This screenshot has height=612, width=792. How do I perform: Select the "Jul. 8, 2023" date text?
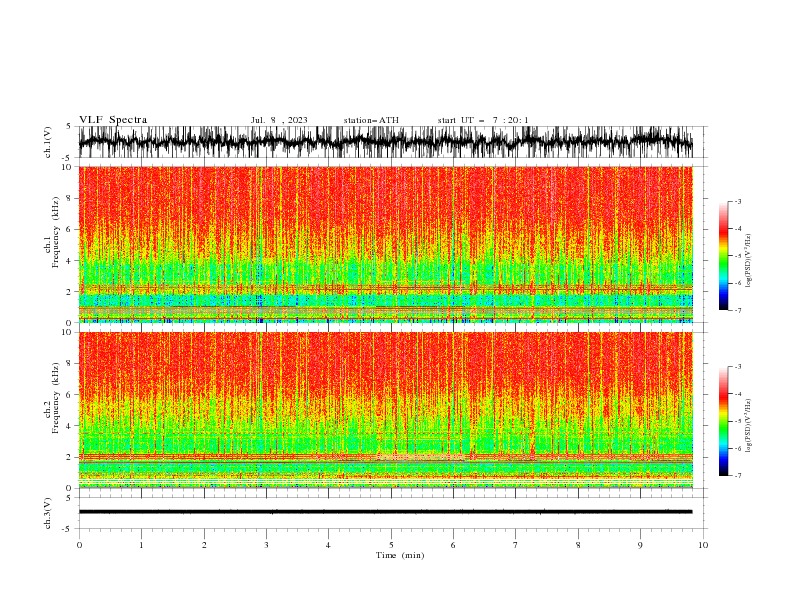point(279,120)
